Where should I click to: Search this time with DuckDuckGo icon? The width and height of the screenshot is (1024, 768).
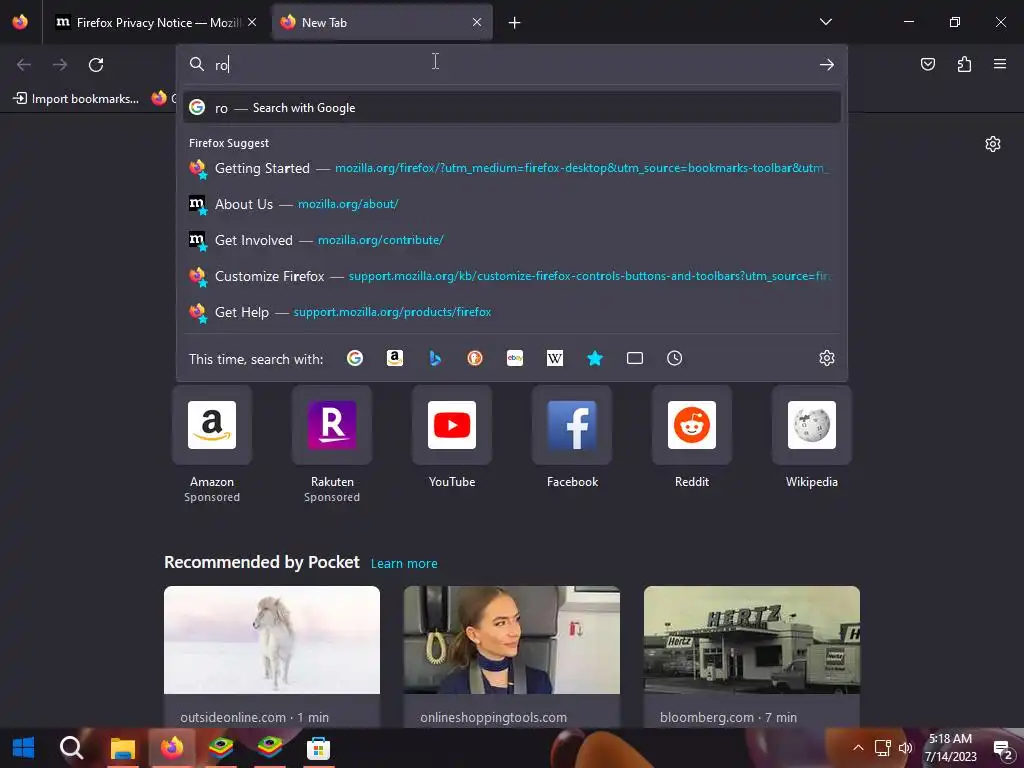(x=475, y=358)
